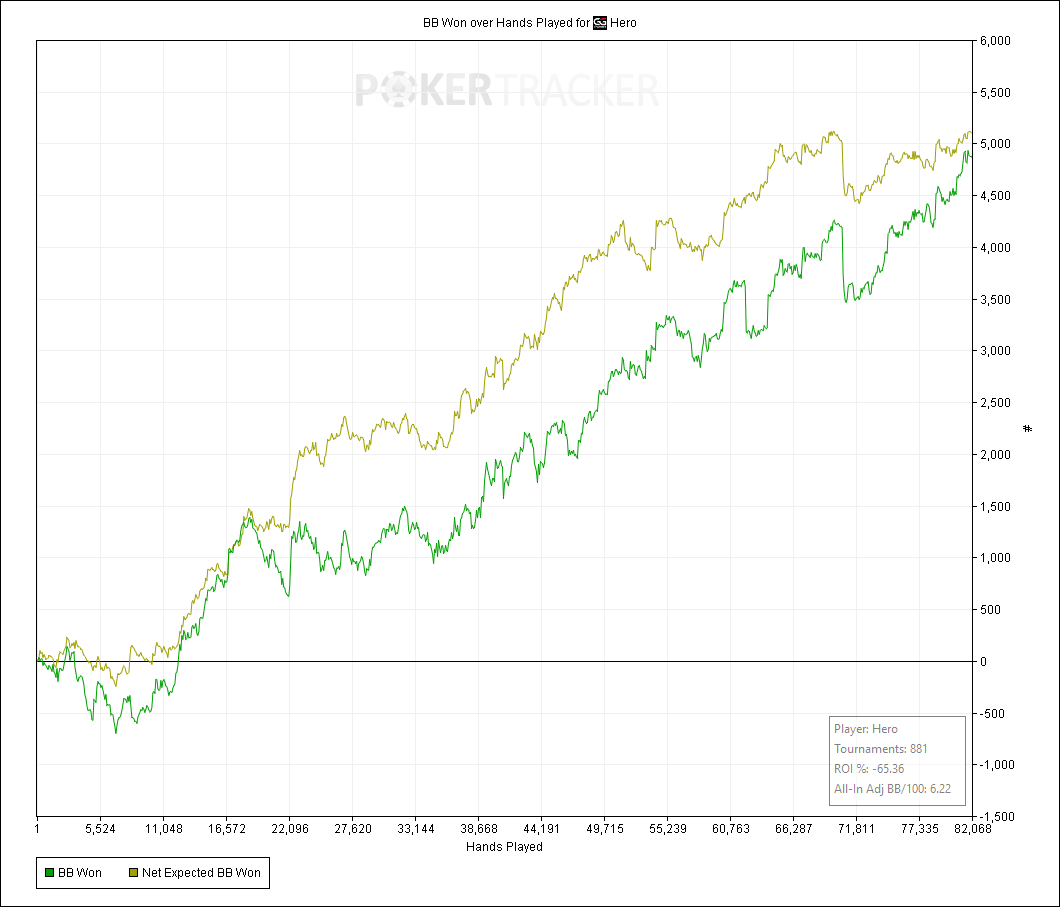Click the olive Net Expected BB Won swatch
The width and height of the screenshot is (1060, 907).
tap(133, 873)
